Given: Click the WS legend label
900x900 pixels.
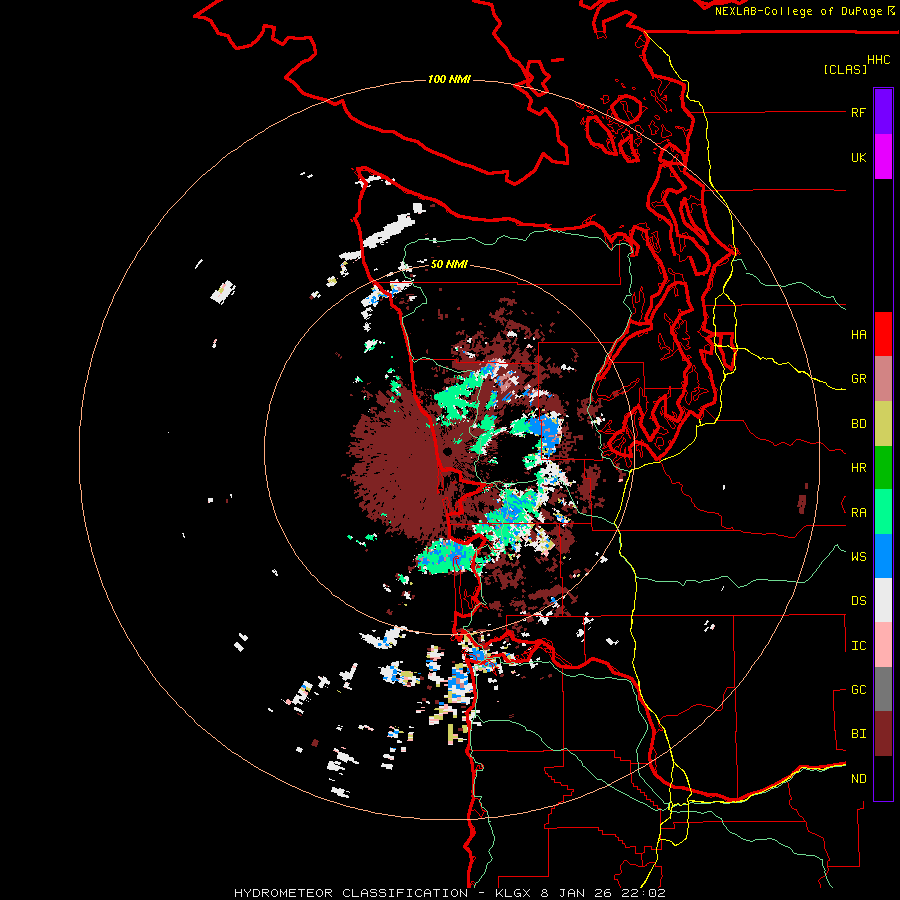Looking at the screenshot, I should point(858,557).
